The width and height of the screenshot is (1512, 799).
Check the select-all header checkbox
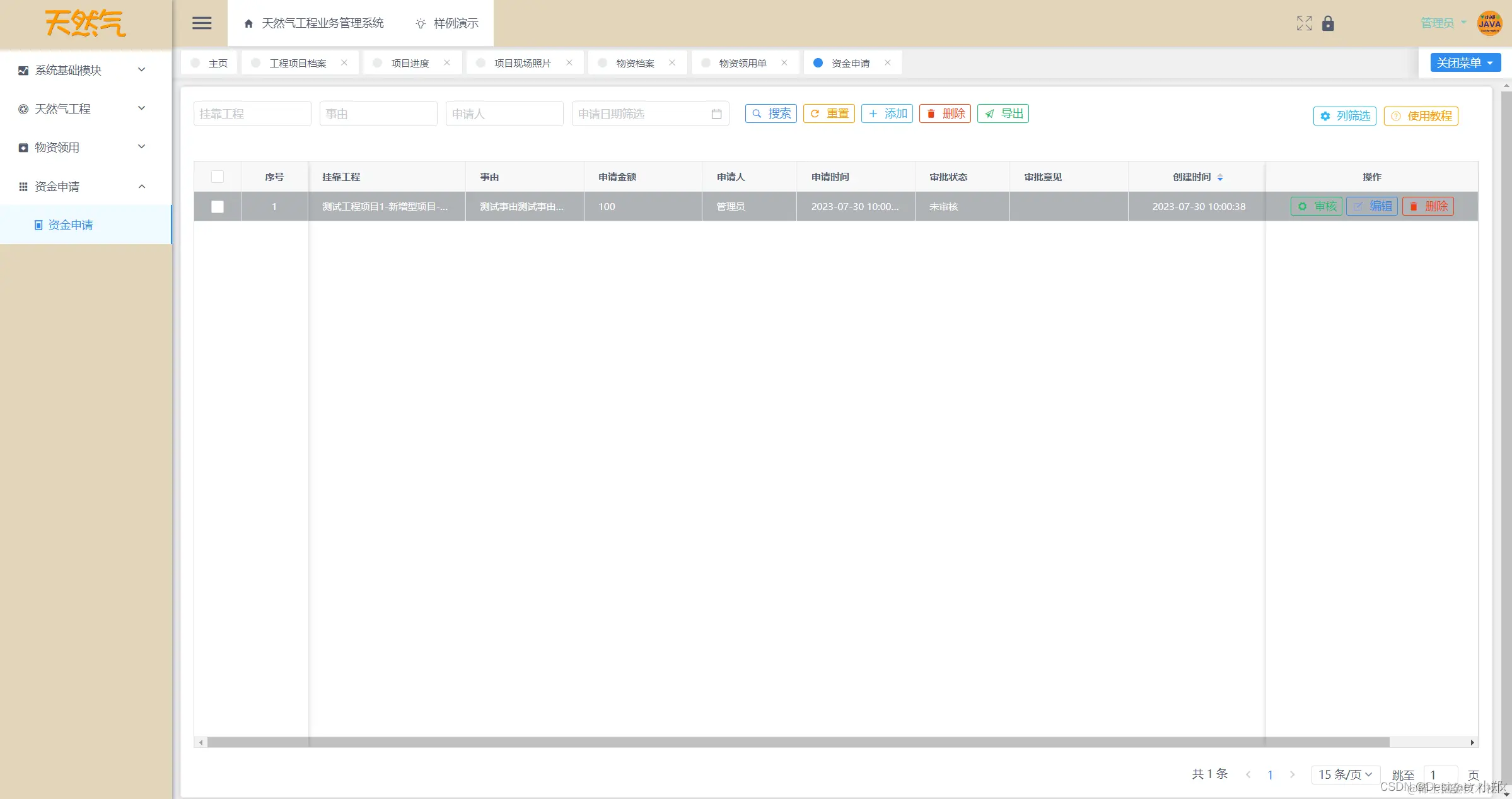(218, 177)
